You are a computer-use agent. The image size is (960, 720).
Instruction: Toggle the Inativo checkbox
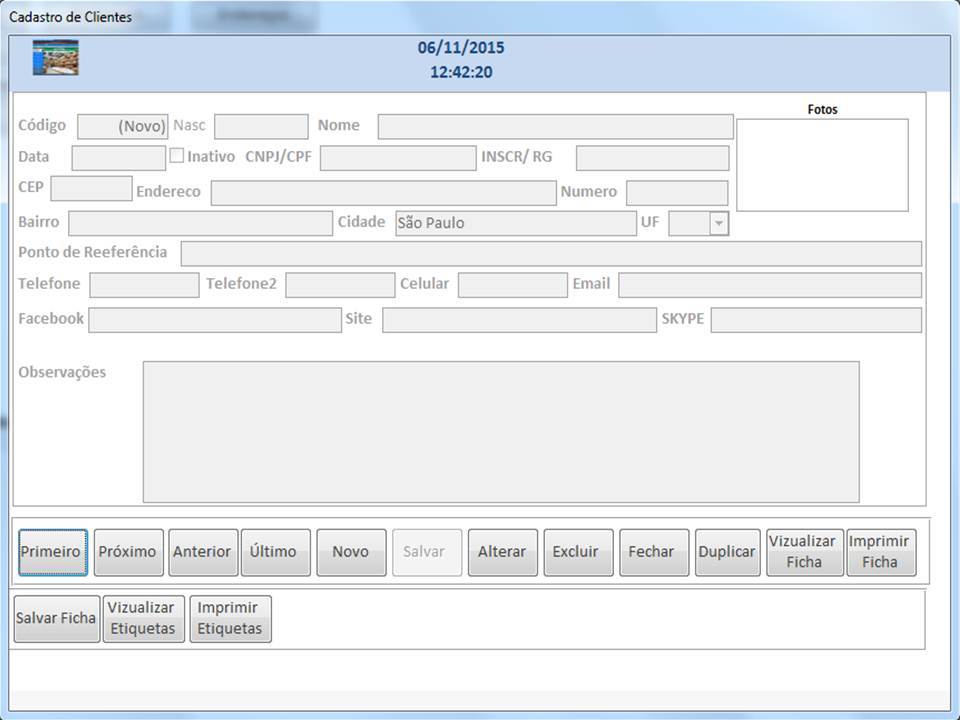click(x=177, y=156)
